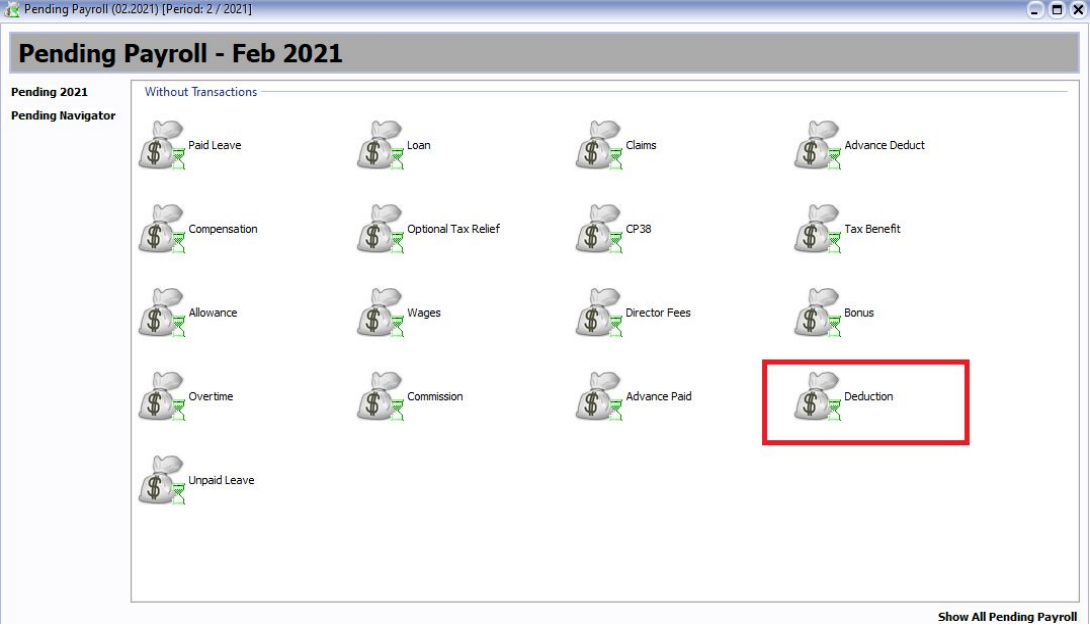Open the Advance Paid icon
1090x625 pixels.
pos(599,398)
